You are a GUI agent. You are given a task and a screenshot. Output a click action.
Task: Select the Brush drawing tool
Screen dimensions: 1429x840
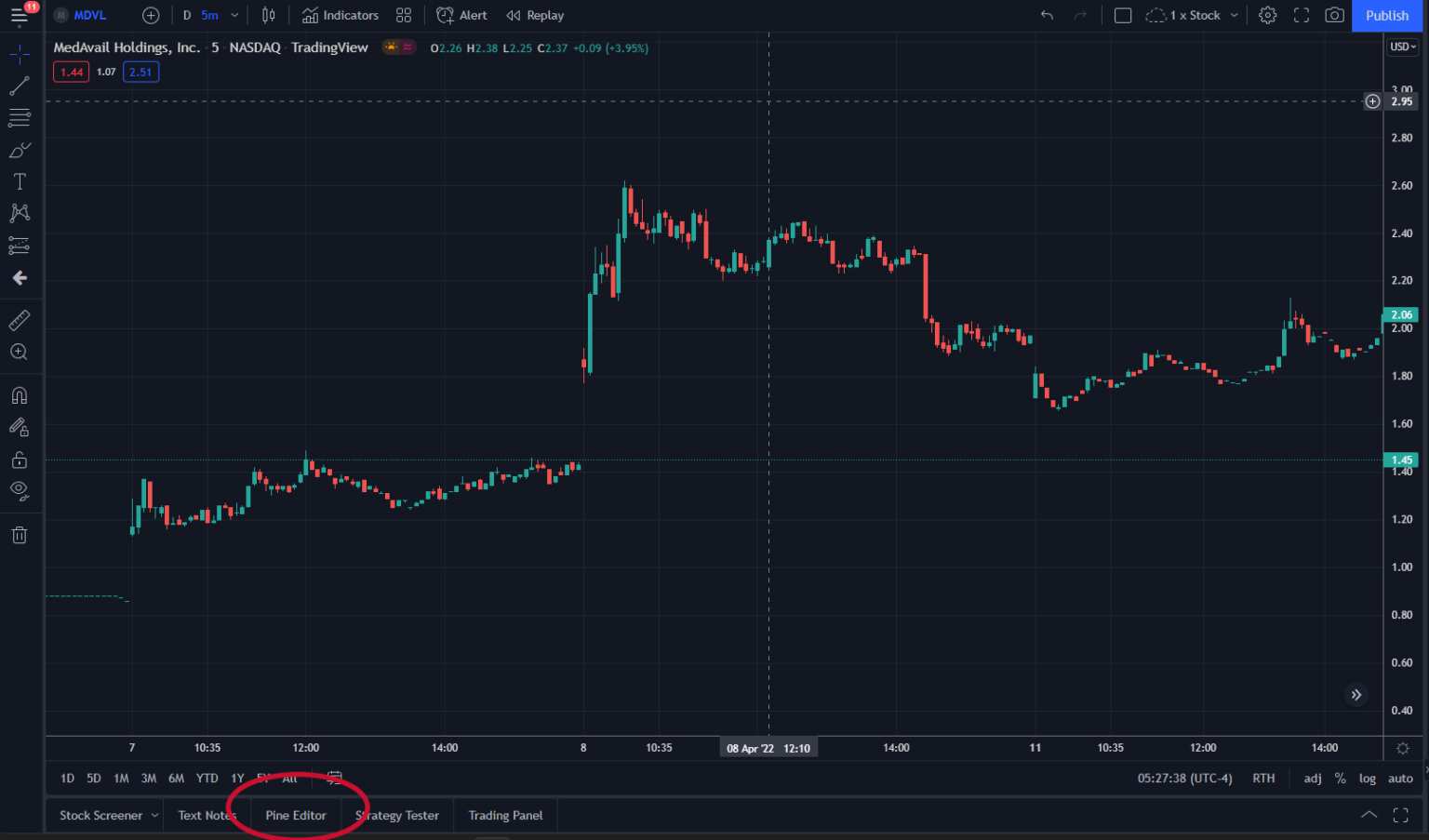pyautogui.click(x=20, y=149)
